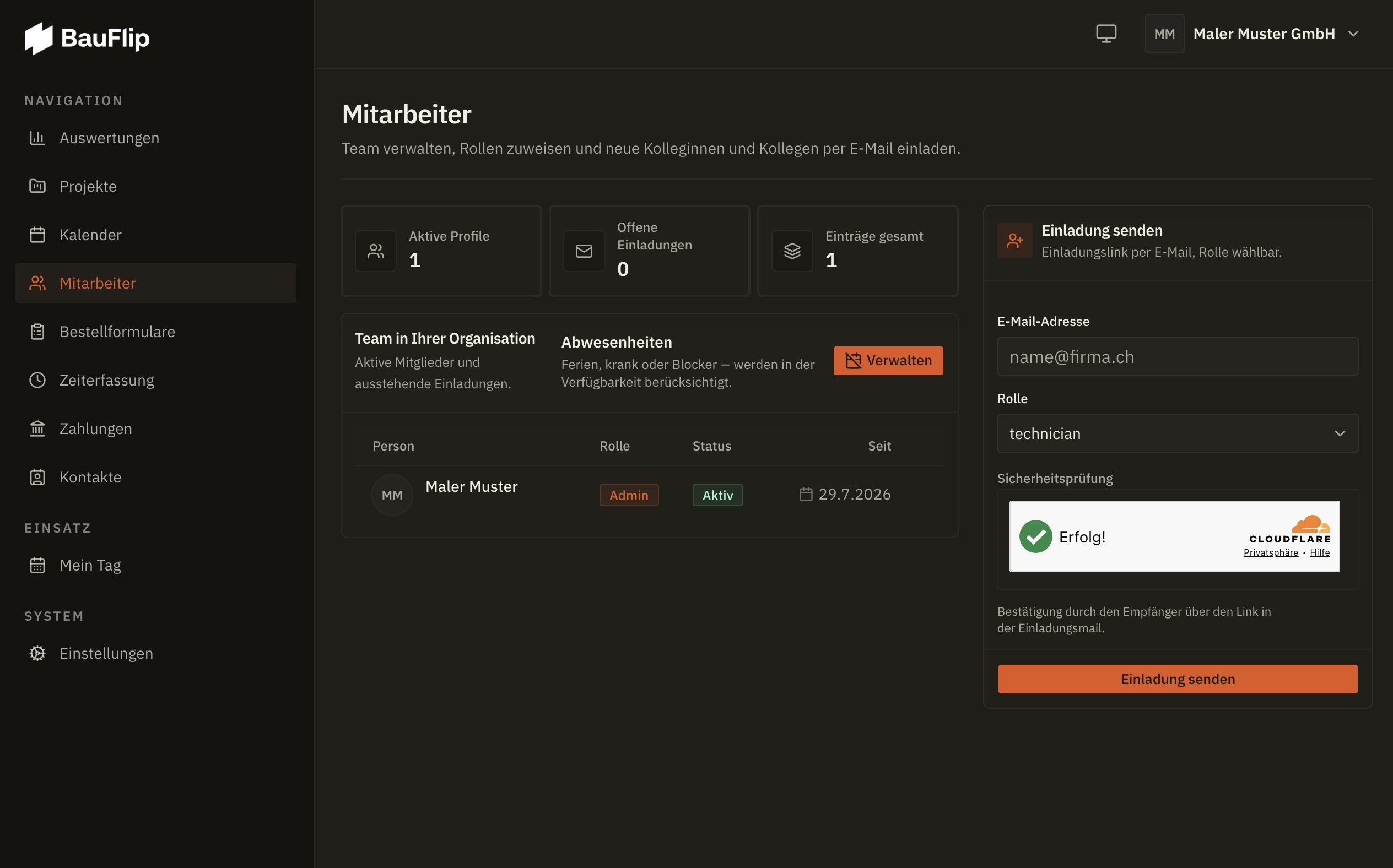Click the Offene Einladungen envelope icon
Viewport: 1393px width, 868px height.
584,252
